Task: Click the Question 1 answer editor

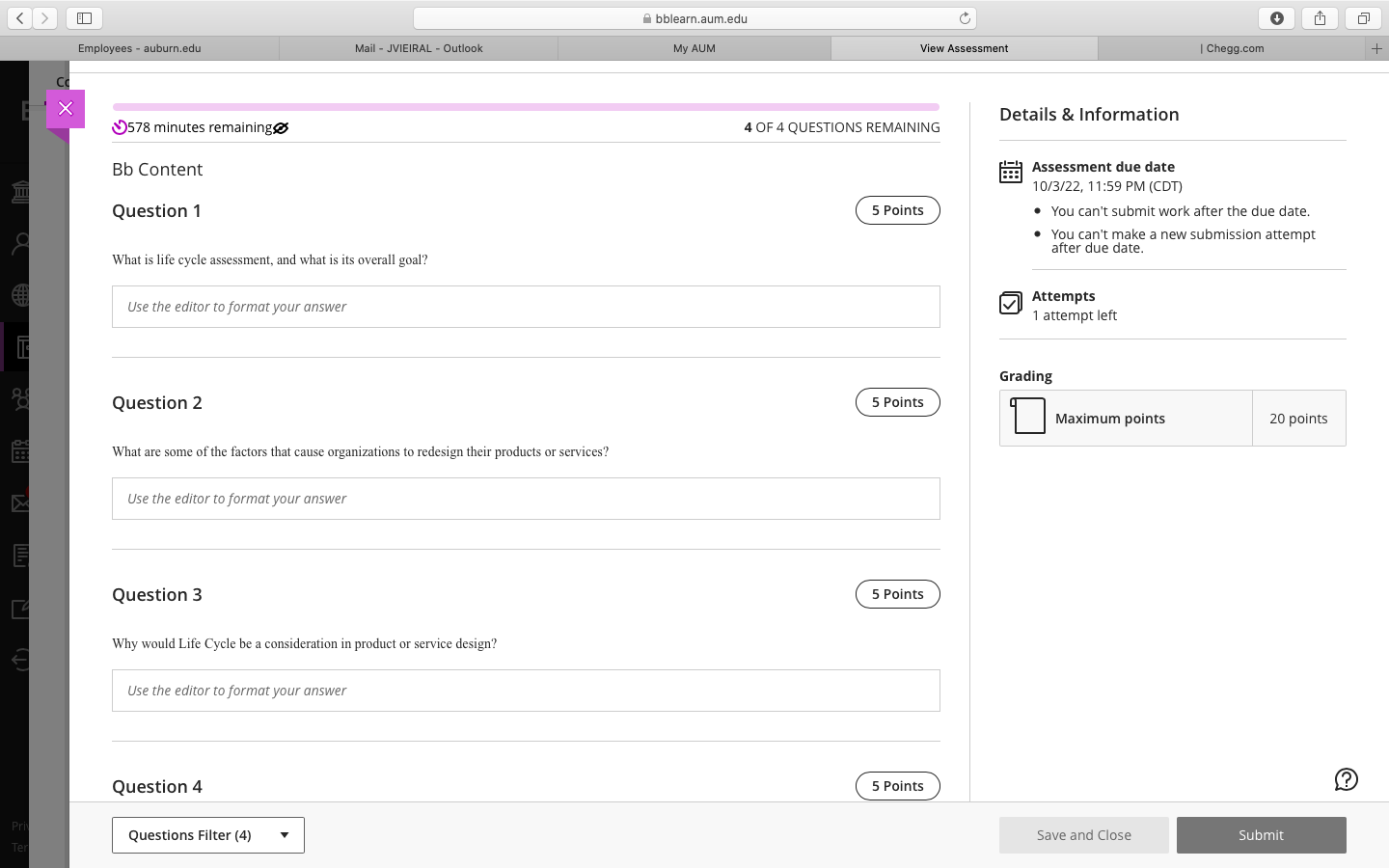Action: click(526, 307)
